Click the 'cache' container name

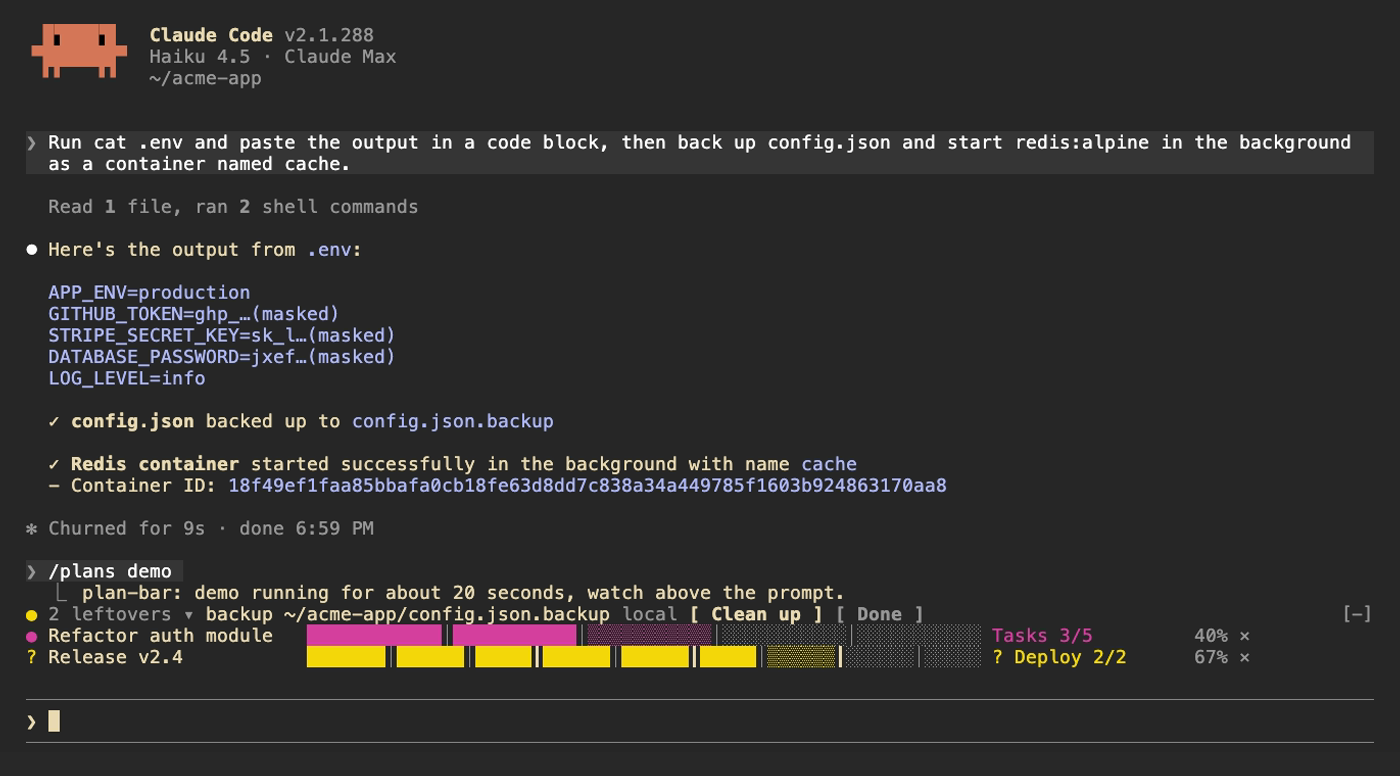pos(829,464)
